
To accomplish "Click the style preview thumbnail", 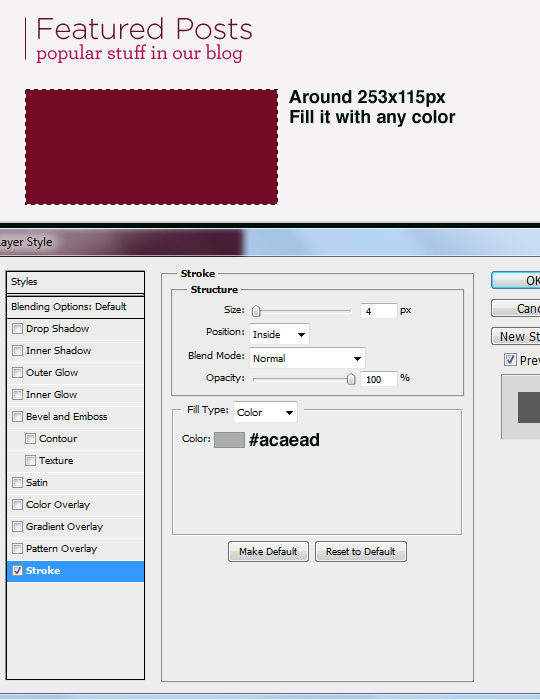I will click(x=521, y=407).
